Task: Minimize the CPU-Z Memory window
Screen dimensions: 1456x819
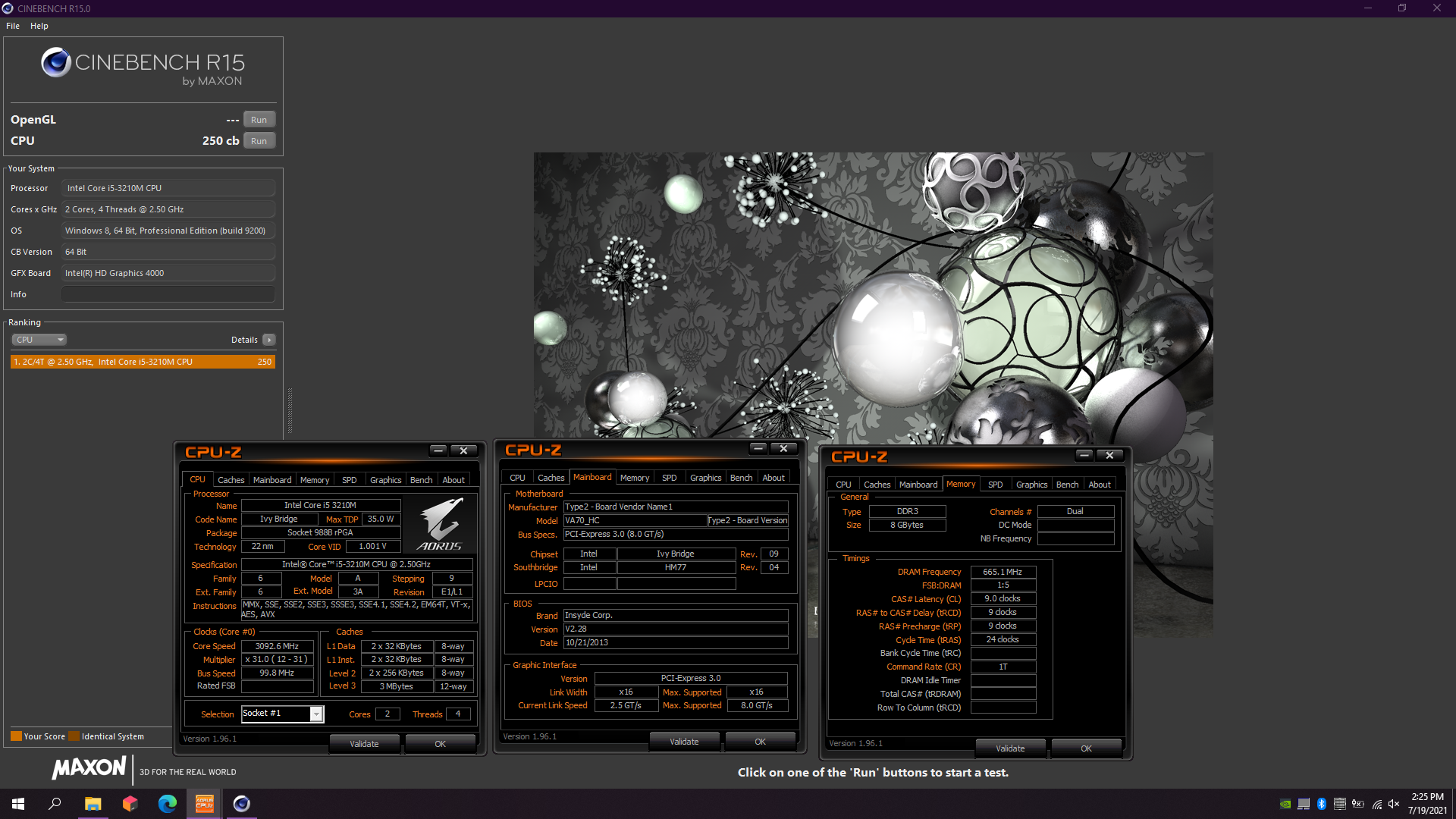Action: coord(1084,455)
